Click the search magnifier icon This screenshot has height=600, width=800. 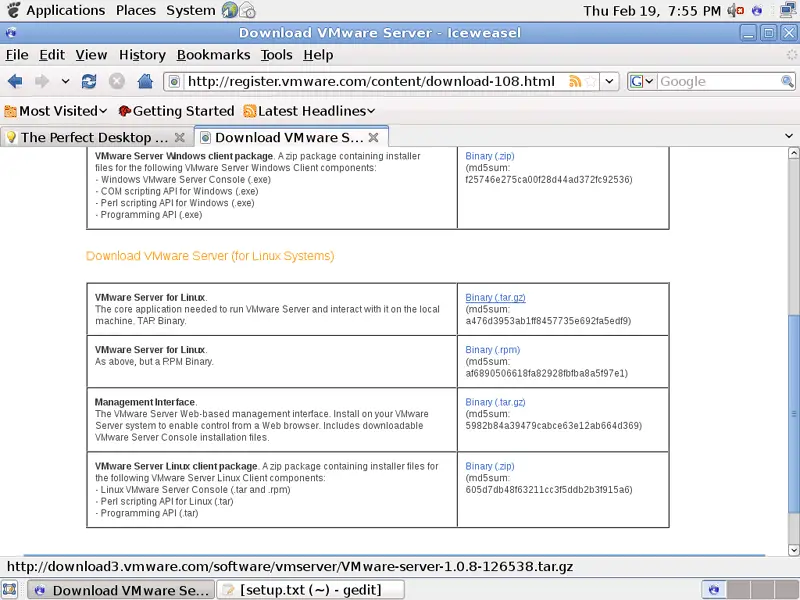click(x=787, y=82)
